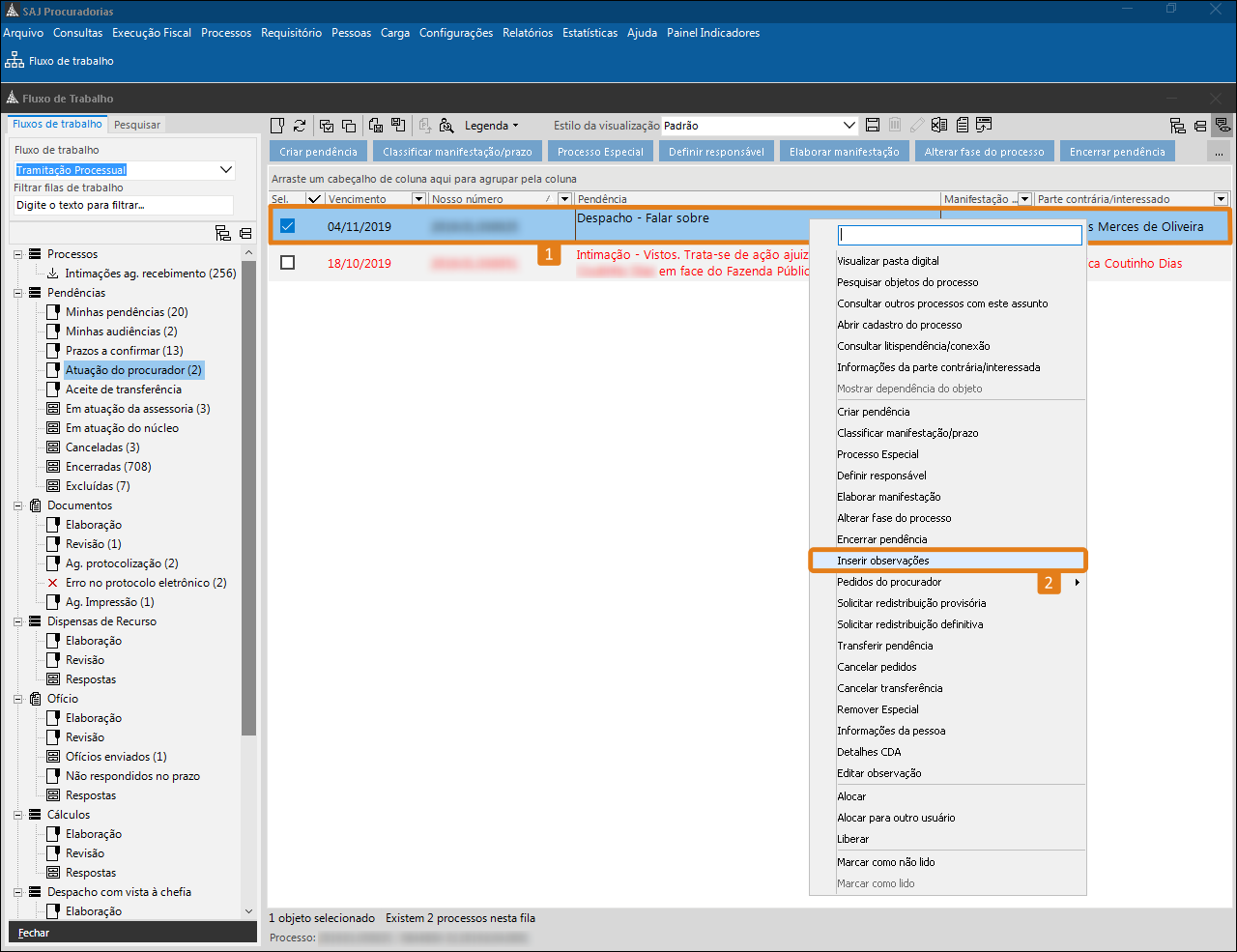
Task: Click the refresh arrows icon in toolbar
Action: [300, 126]
